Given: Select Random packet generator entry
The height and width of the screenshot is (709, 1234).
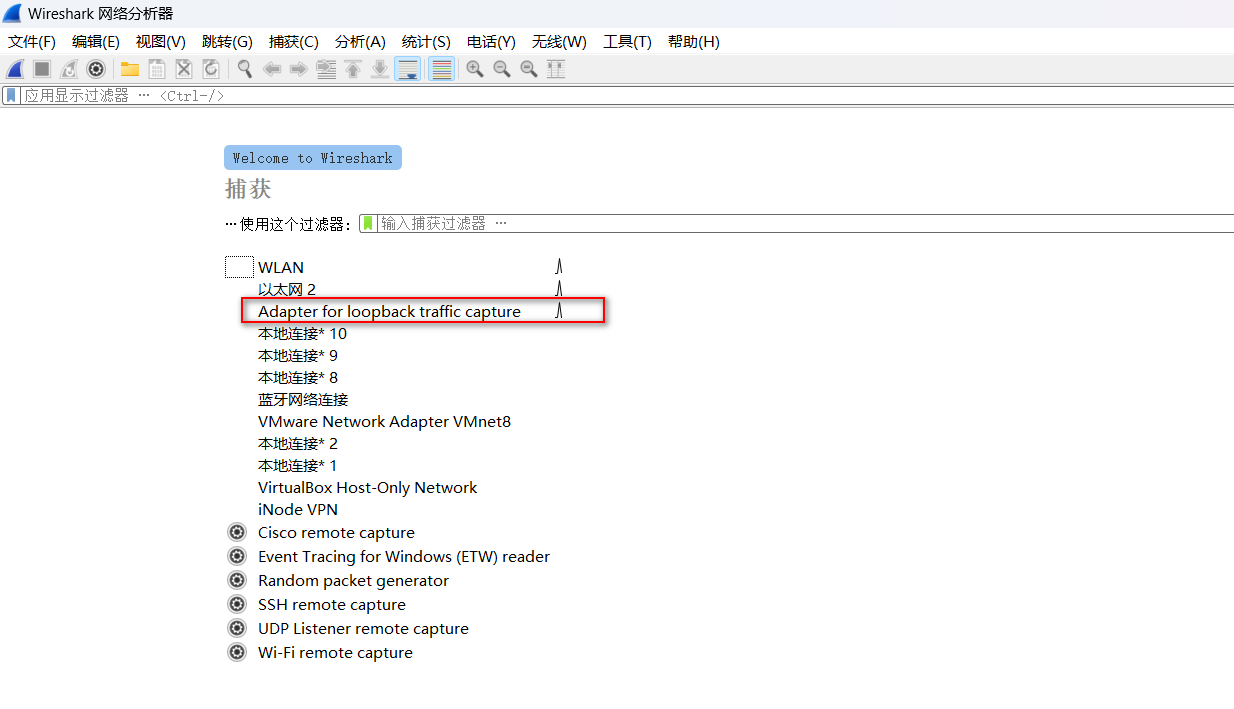Looking at the screenshot, I should point(353,580).
